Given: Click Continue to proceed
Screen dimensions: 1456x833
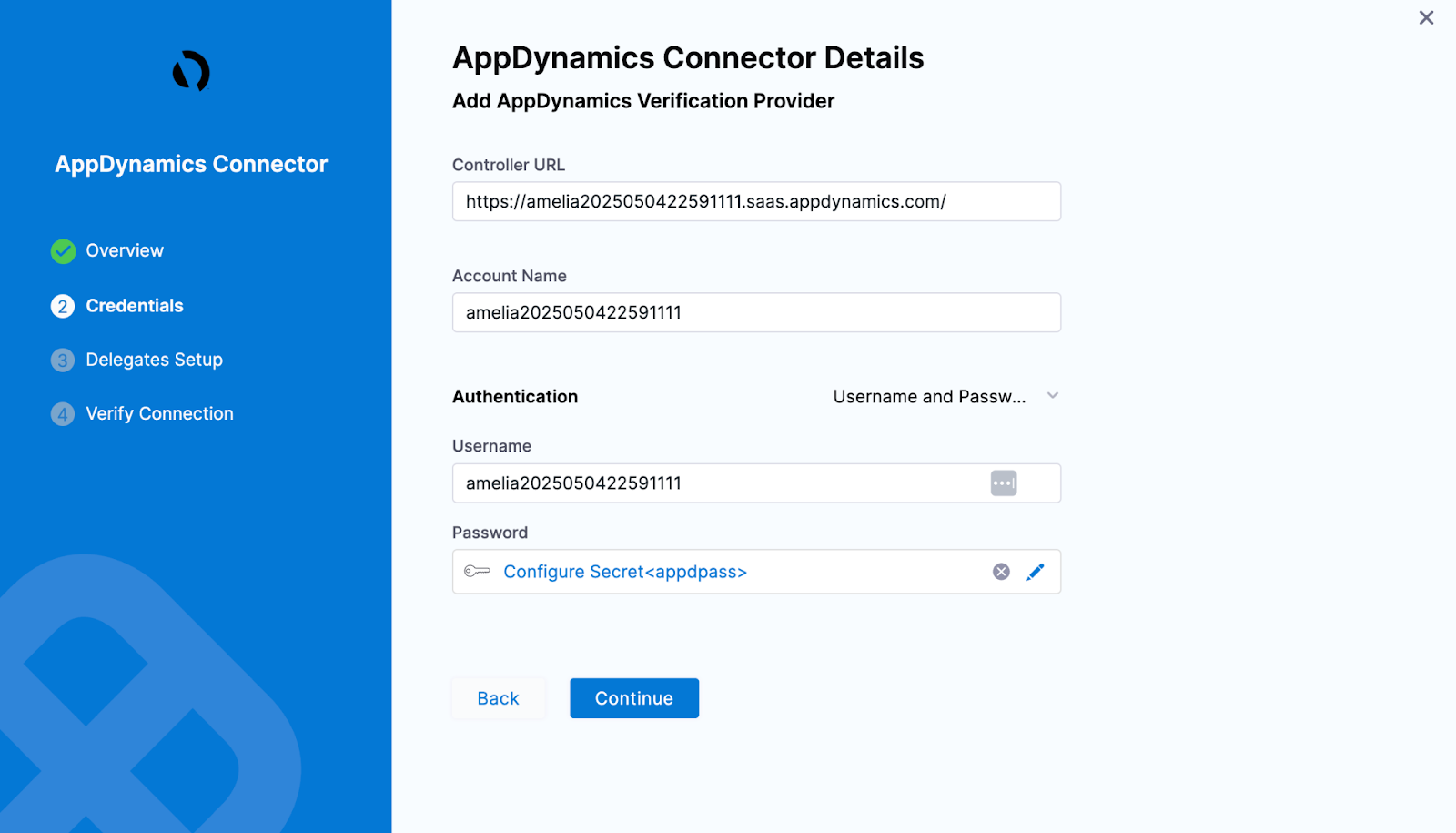Looking at the screenshot, I should point(633,698).
